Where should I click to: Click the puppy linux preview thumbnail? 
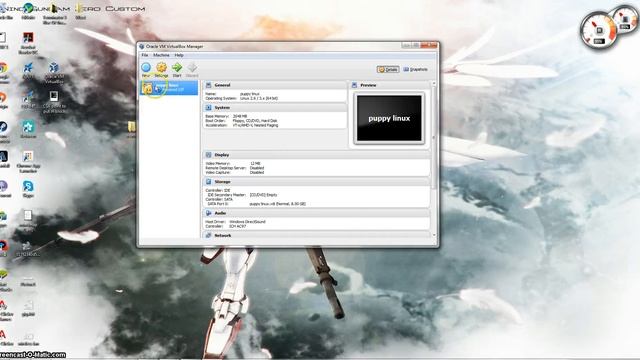pos(389,118)
